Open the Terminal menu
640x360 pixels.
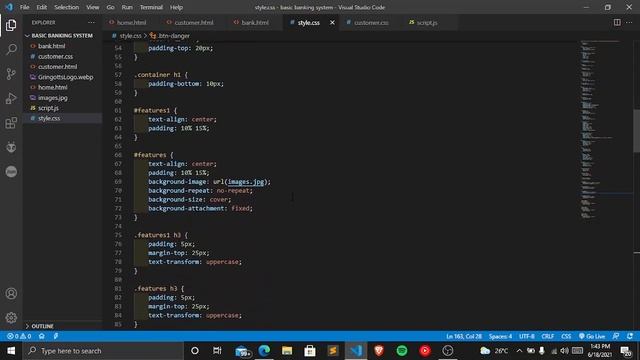pos(151,7)
